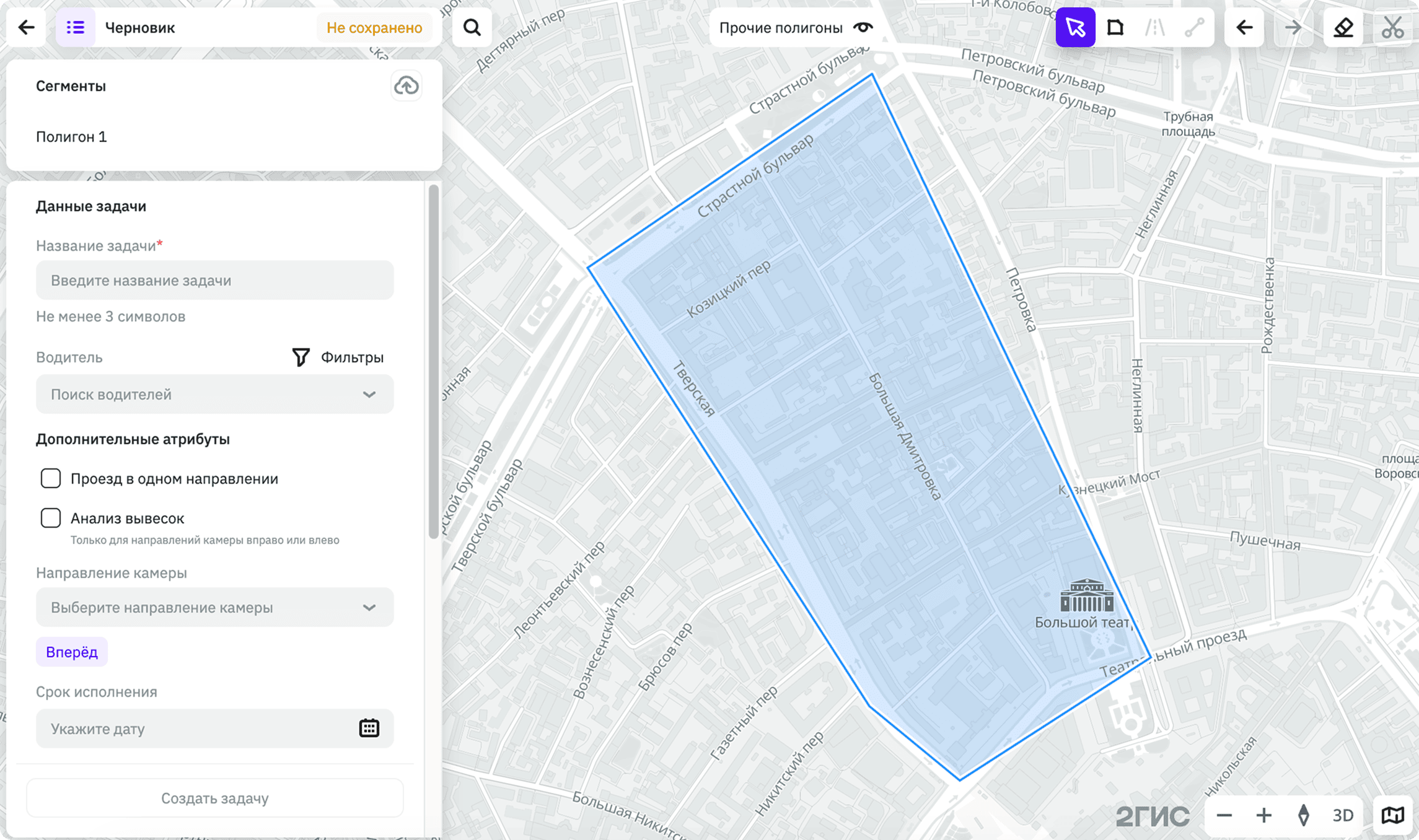Select the cursor selection tool

1075,27
